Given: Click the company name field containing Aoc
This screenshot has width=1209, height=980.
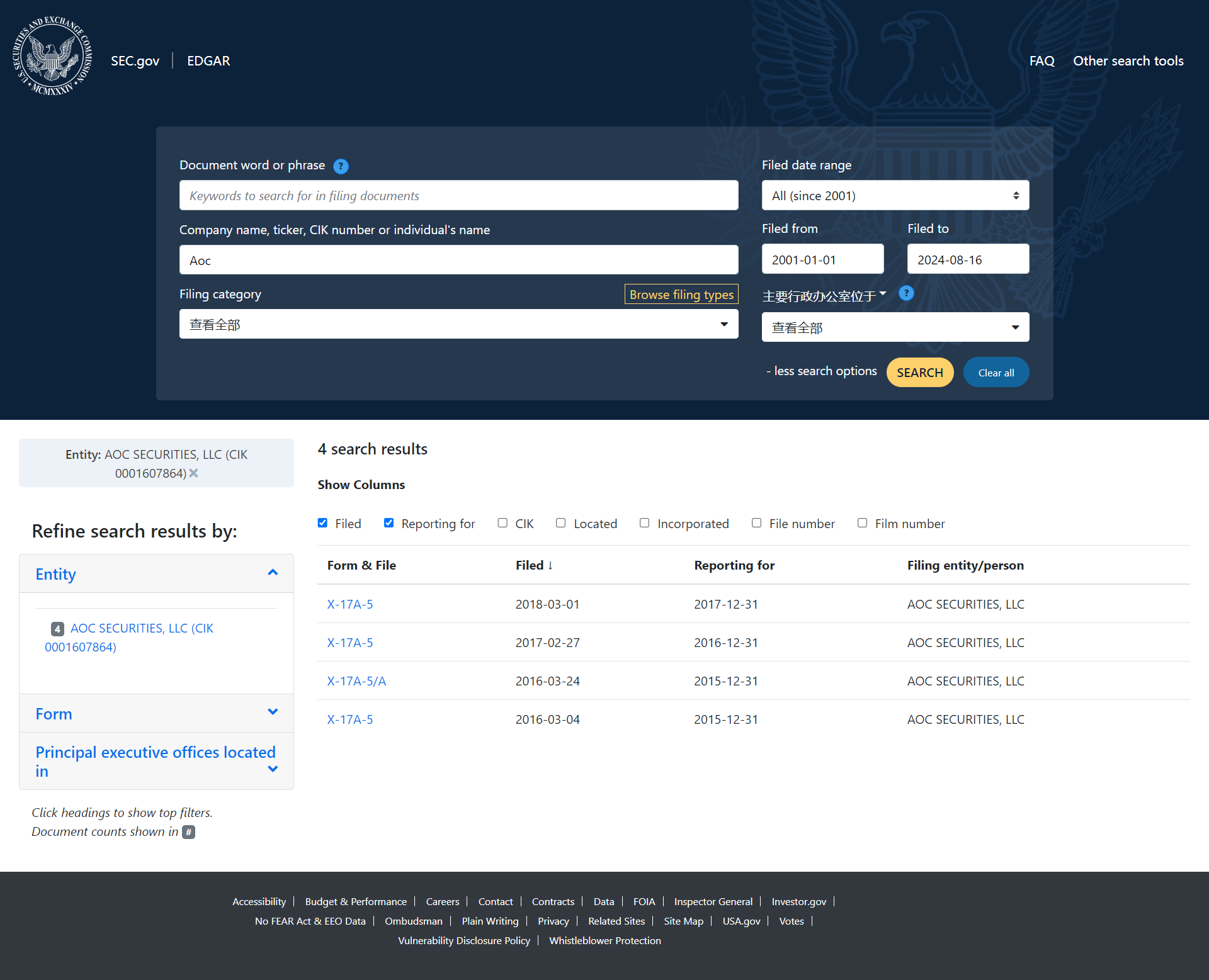Looking at the screenshot, I should point(458,260).
